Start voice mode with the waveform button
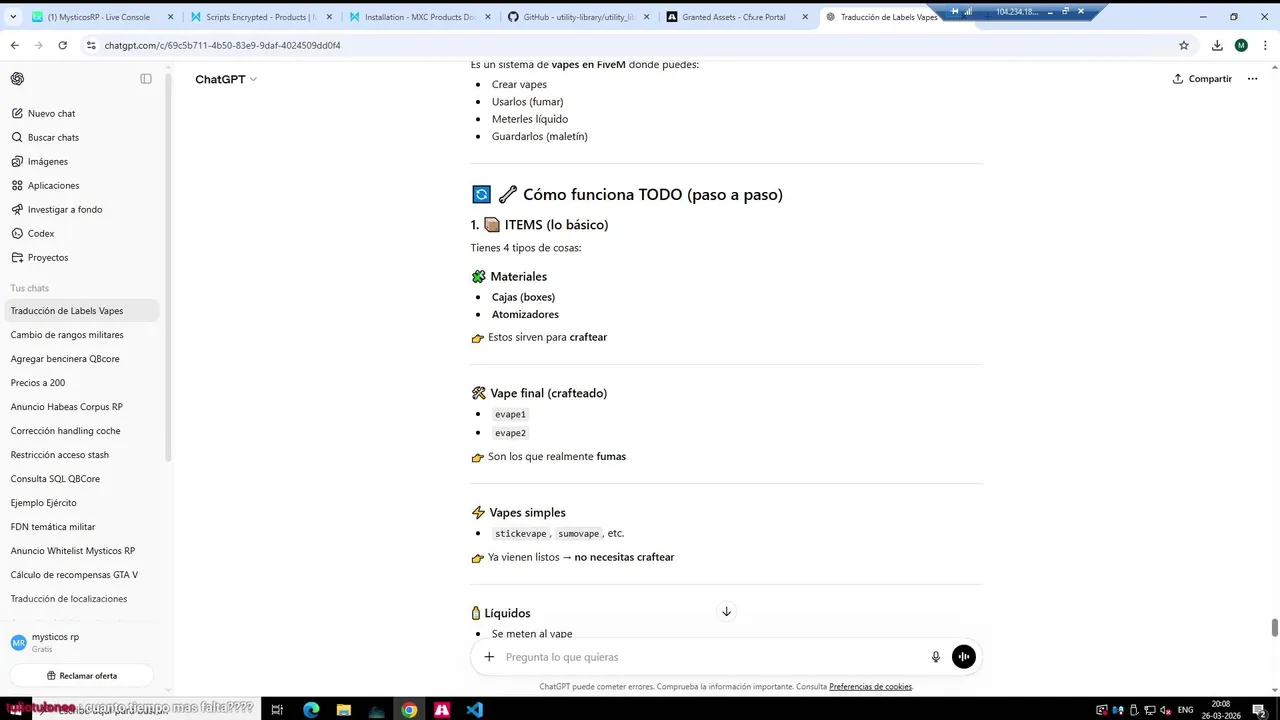This screenshot has height=720, width=1280. (963, 657)
